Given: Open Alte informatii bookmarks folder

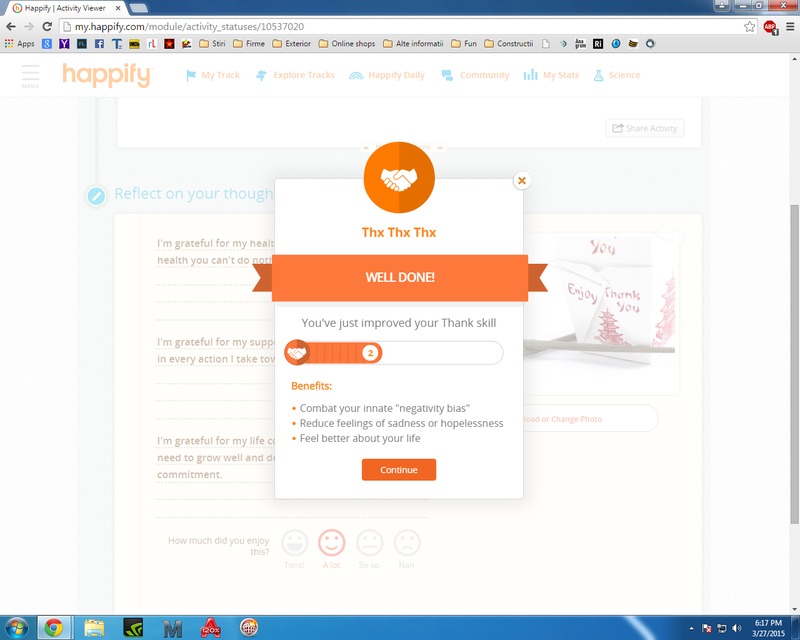Looking at the screenshot, I should (x=413, y=44).
